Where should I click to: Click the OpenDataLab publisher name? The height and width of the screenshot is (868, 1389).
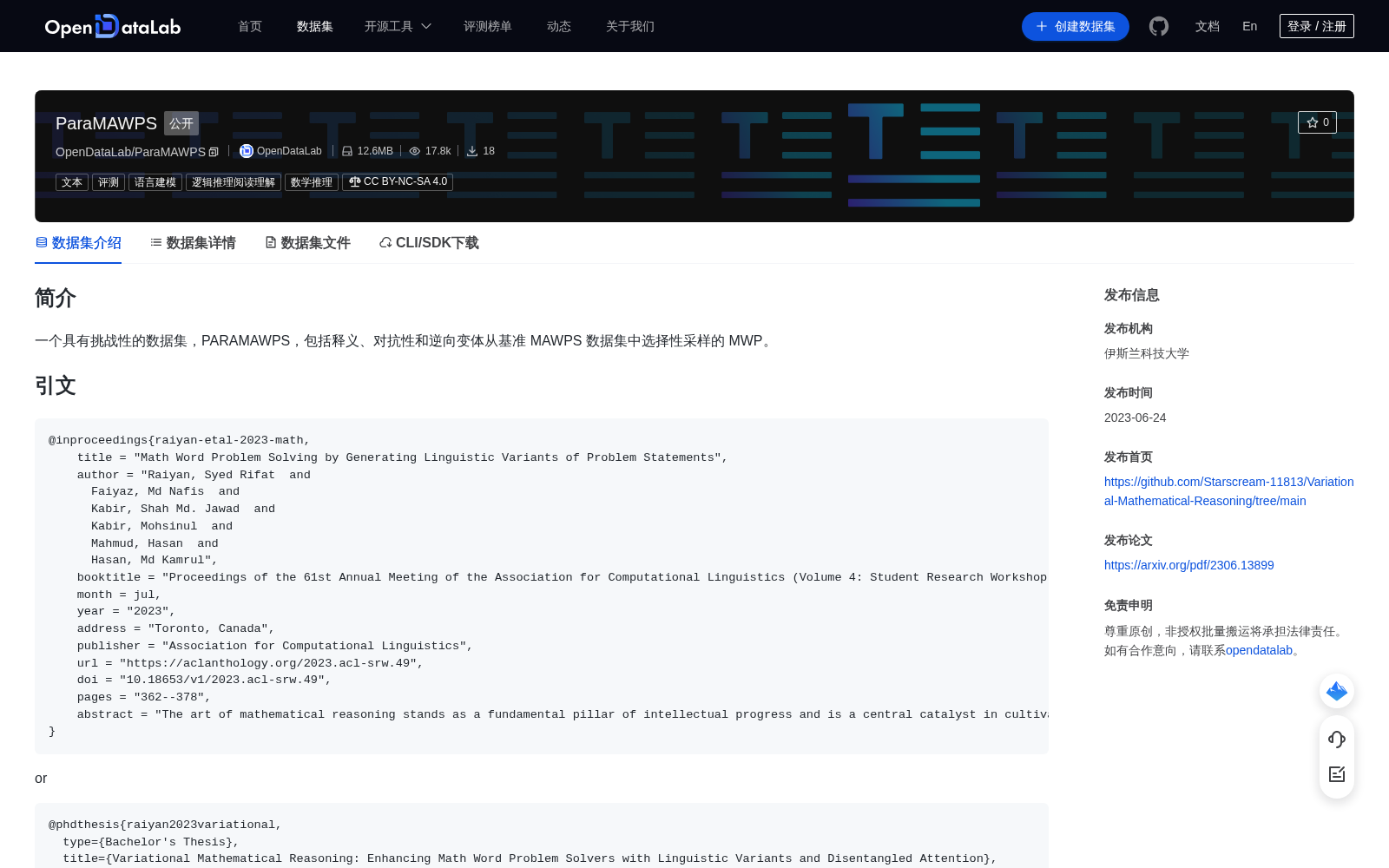coord(289,151)
